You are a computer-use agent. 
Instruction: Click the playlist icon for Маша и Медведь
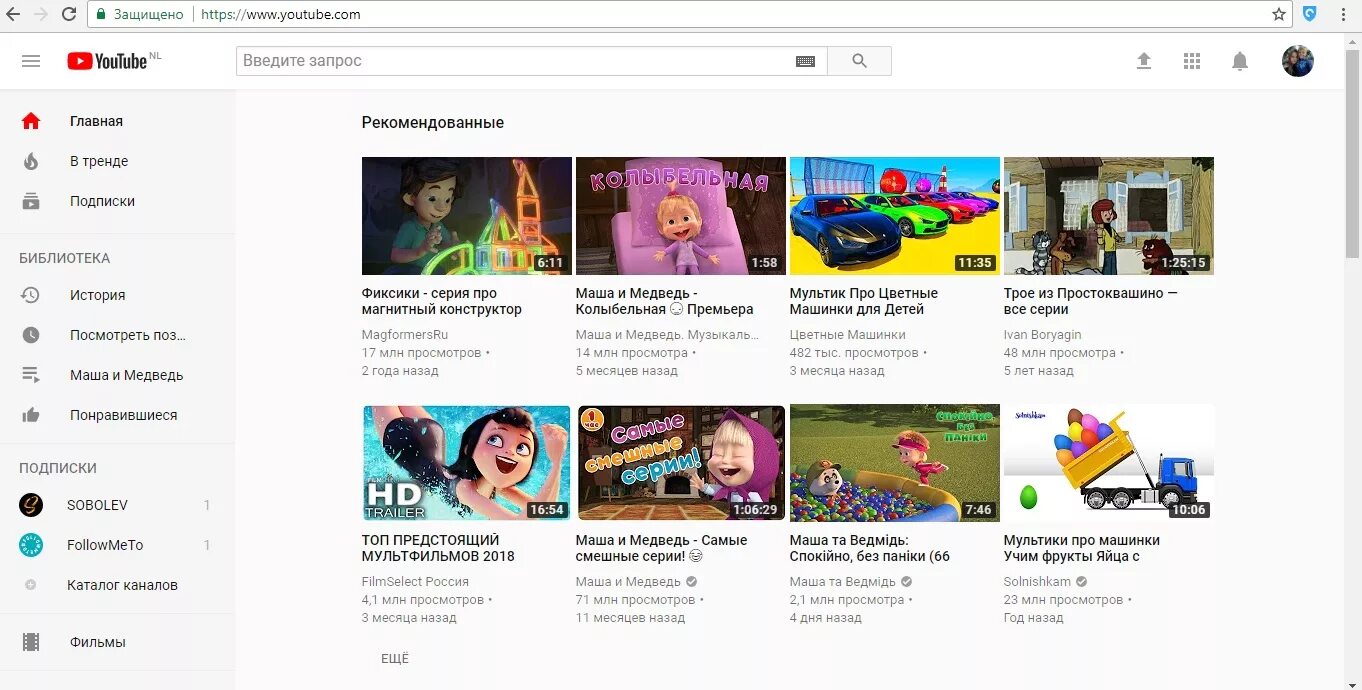point(31,375)
